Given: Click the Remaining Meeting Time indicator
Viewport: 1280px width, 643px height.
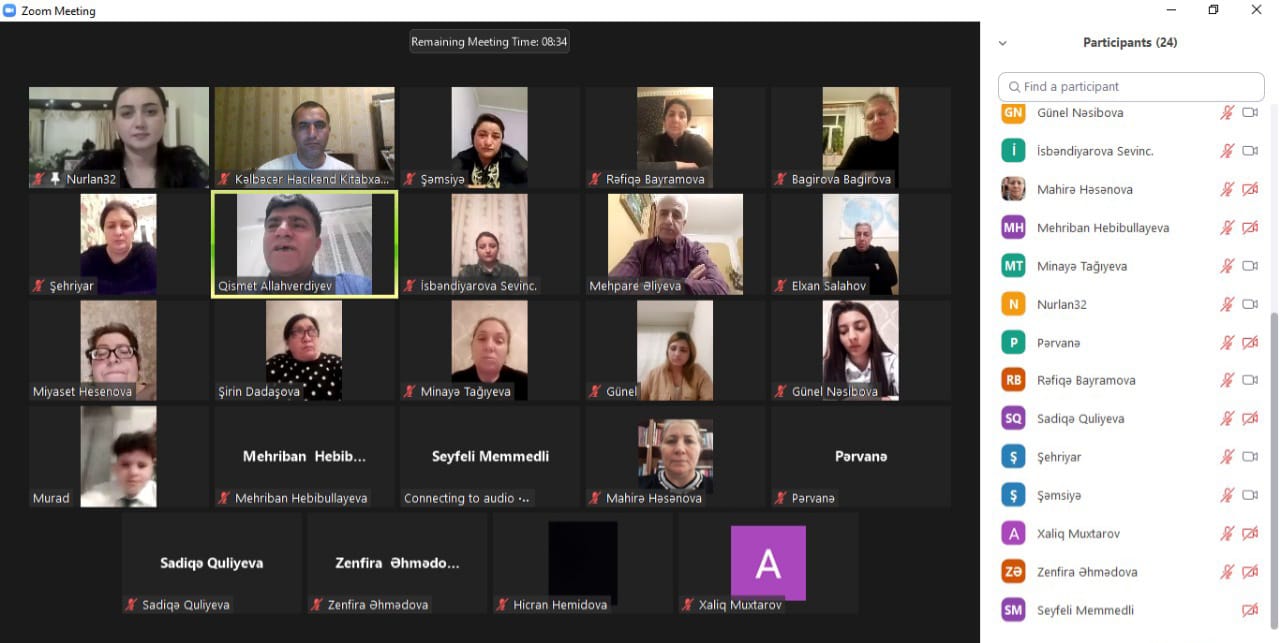Looking at the screenshot, I should click(489, 42).
